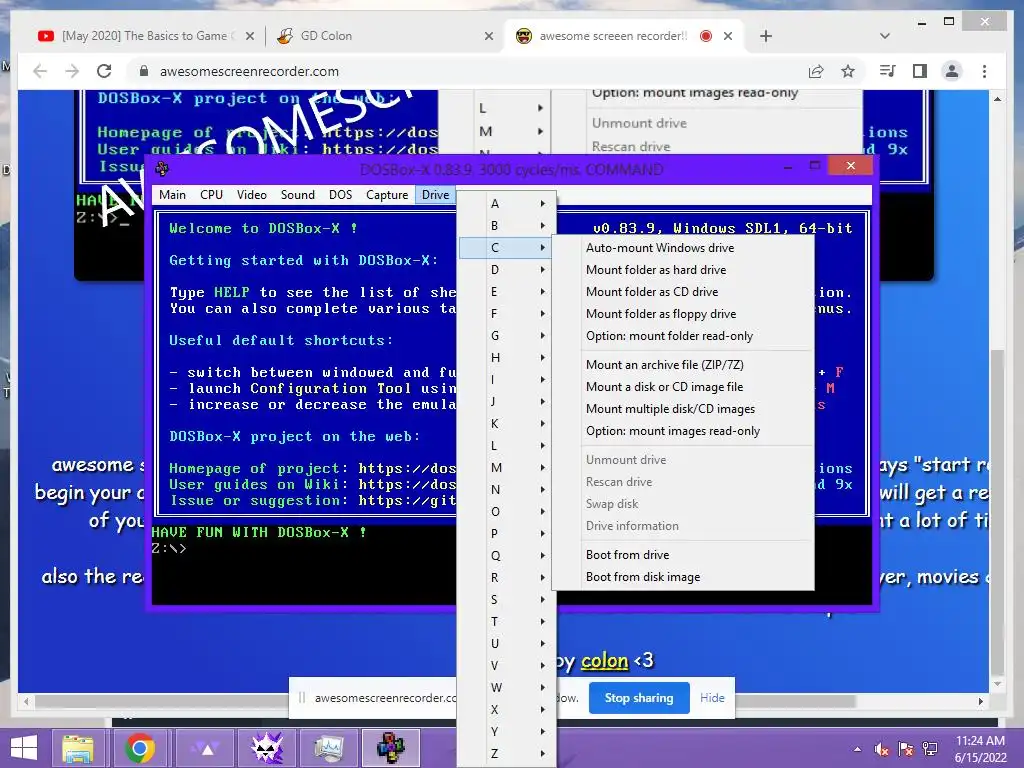Select Mount folder as floppy drive
The height and width of the screenshot is (768, 1024).
click(683, 314)
